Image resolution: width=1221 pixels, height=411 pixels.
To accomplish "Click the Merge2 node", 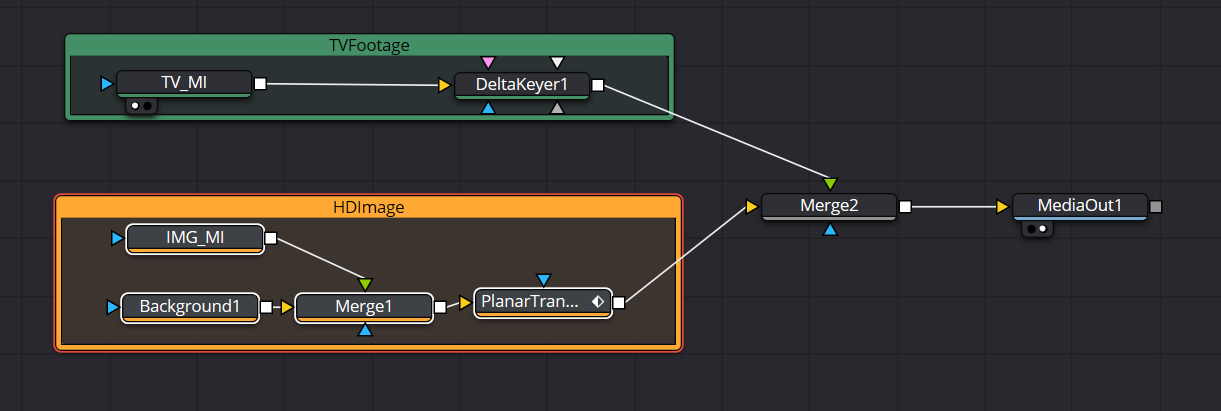I will pyautogui.click(x=829, y=207).
